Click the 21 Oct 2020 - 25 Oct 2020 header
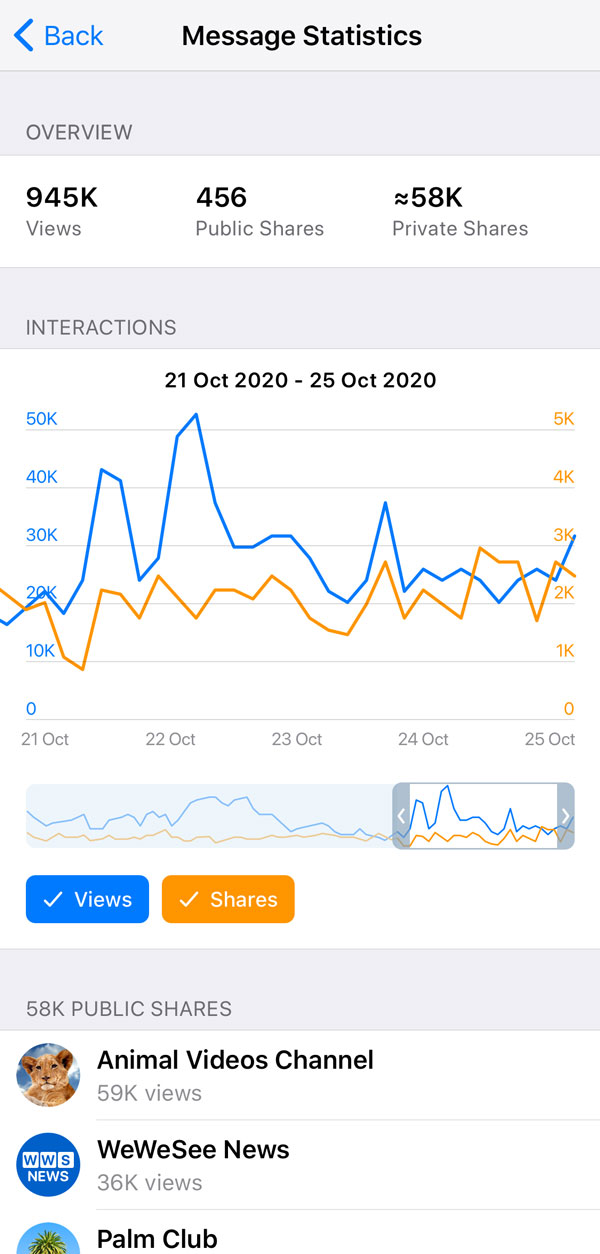The height and width of the screenshot is (1254, 600). click(300, 381)
